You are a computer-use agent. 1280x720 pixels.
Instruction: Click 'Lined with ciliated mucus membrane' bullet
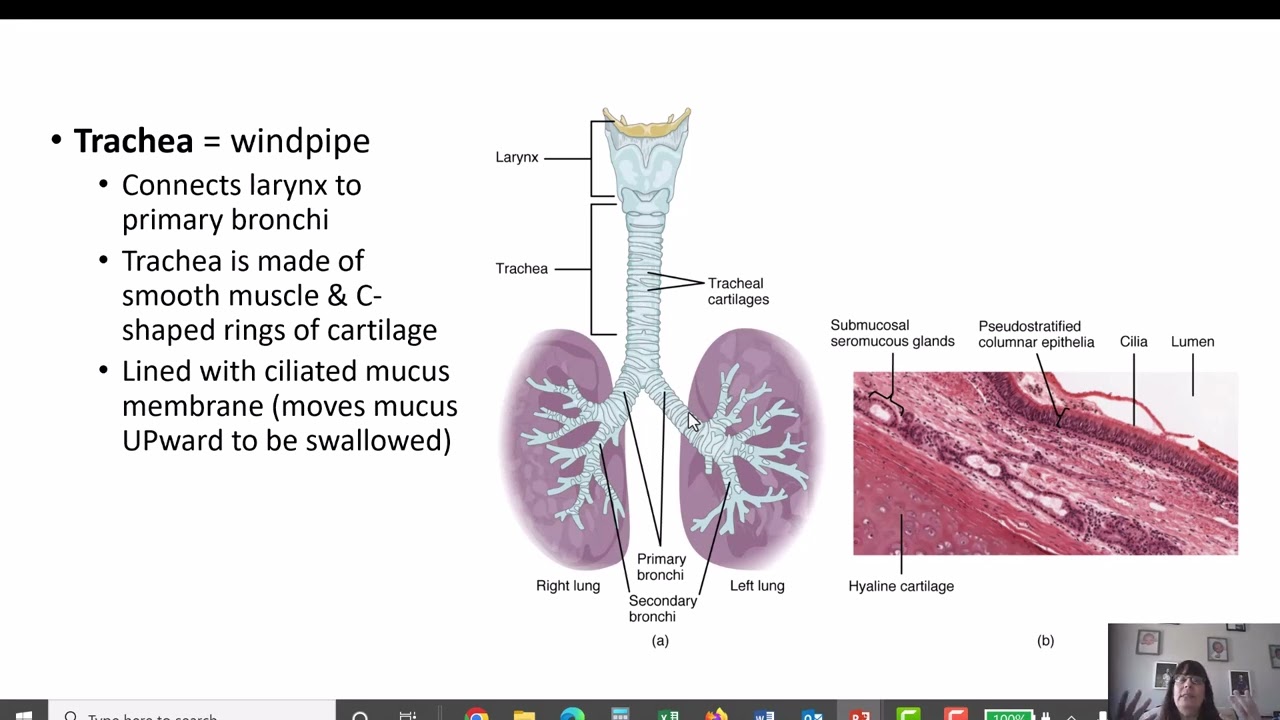tap(289, 405)
